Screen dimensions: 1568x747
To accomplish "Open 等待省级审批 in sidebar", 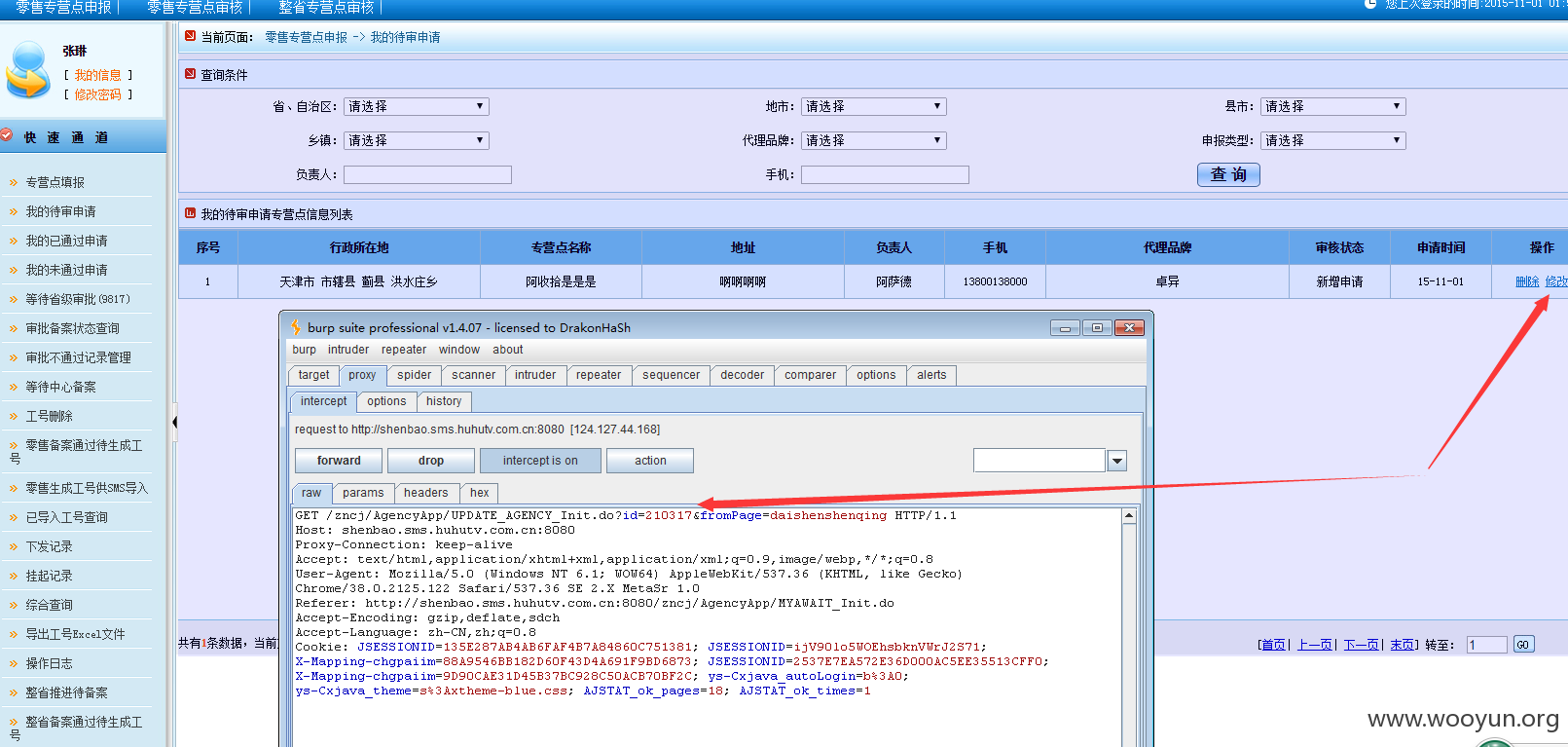I will (x=78, y=299).
